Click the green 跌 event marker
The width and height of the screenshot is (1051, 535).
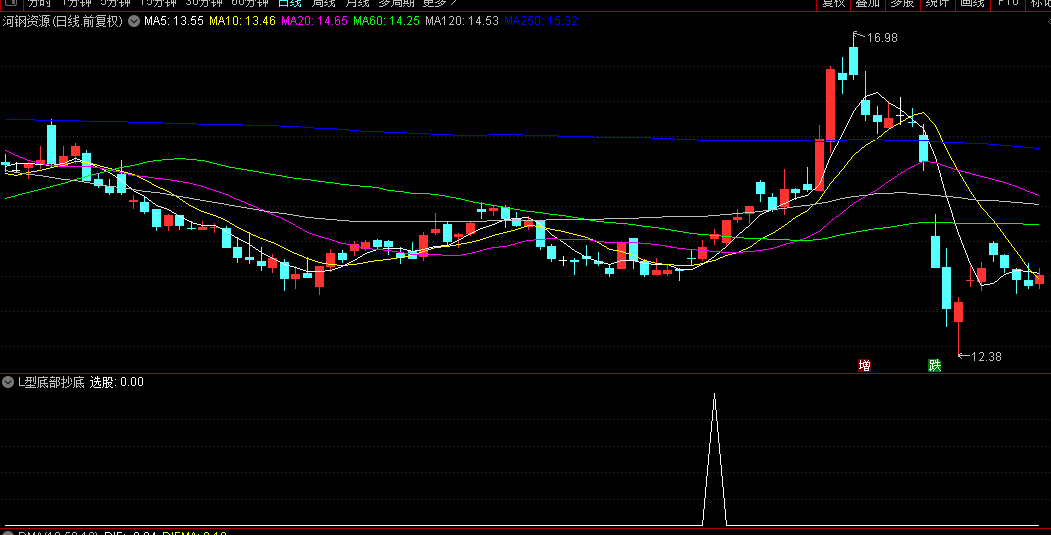[934, 365]
